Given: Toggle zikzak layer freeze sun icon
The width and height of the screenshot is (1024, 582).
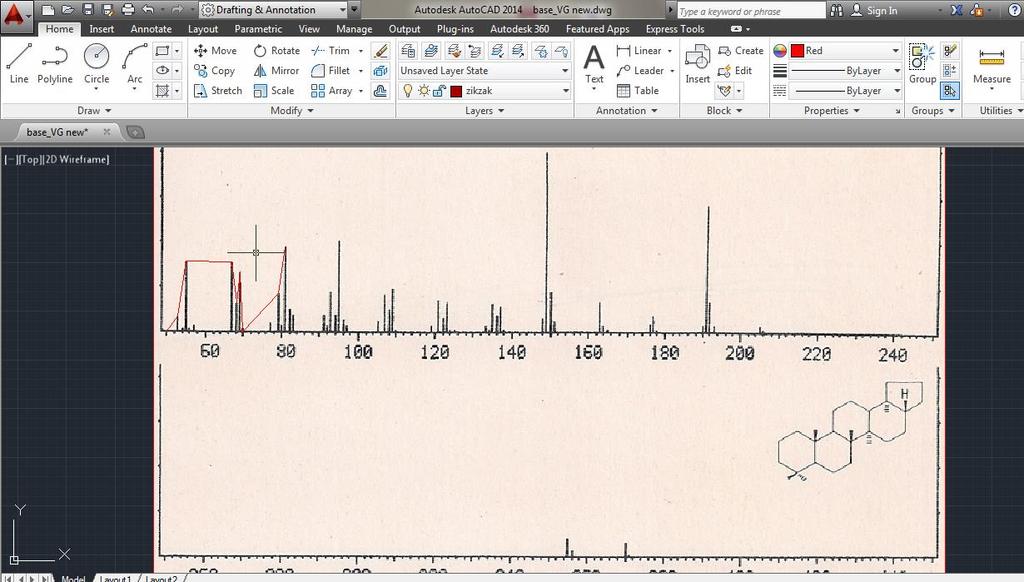Looking at the screenshot, I should (x=424, y=91).
